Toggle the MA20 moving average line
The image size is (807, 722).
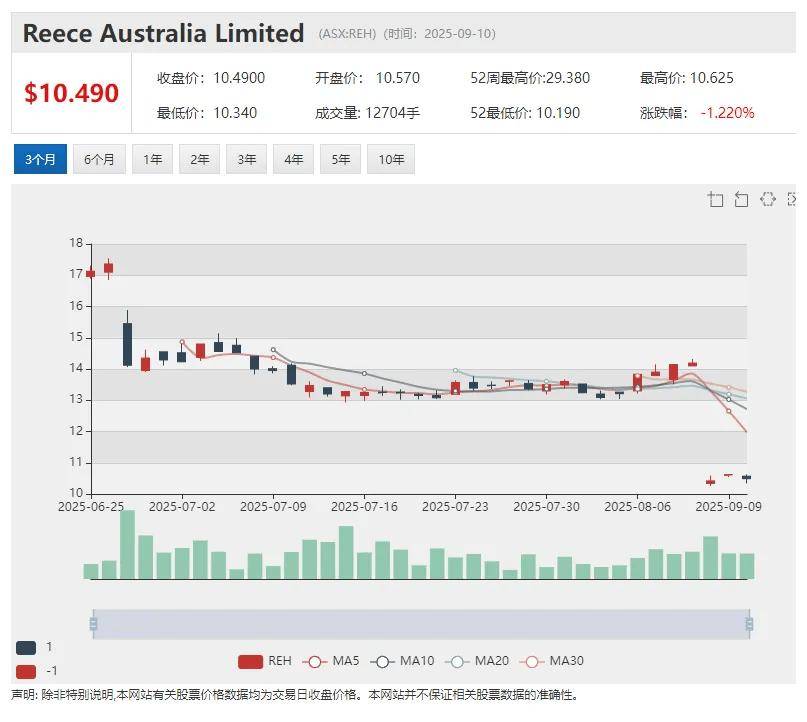pyautogui.click(x=456, y=661)
